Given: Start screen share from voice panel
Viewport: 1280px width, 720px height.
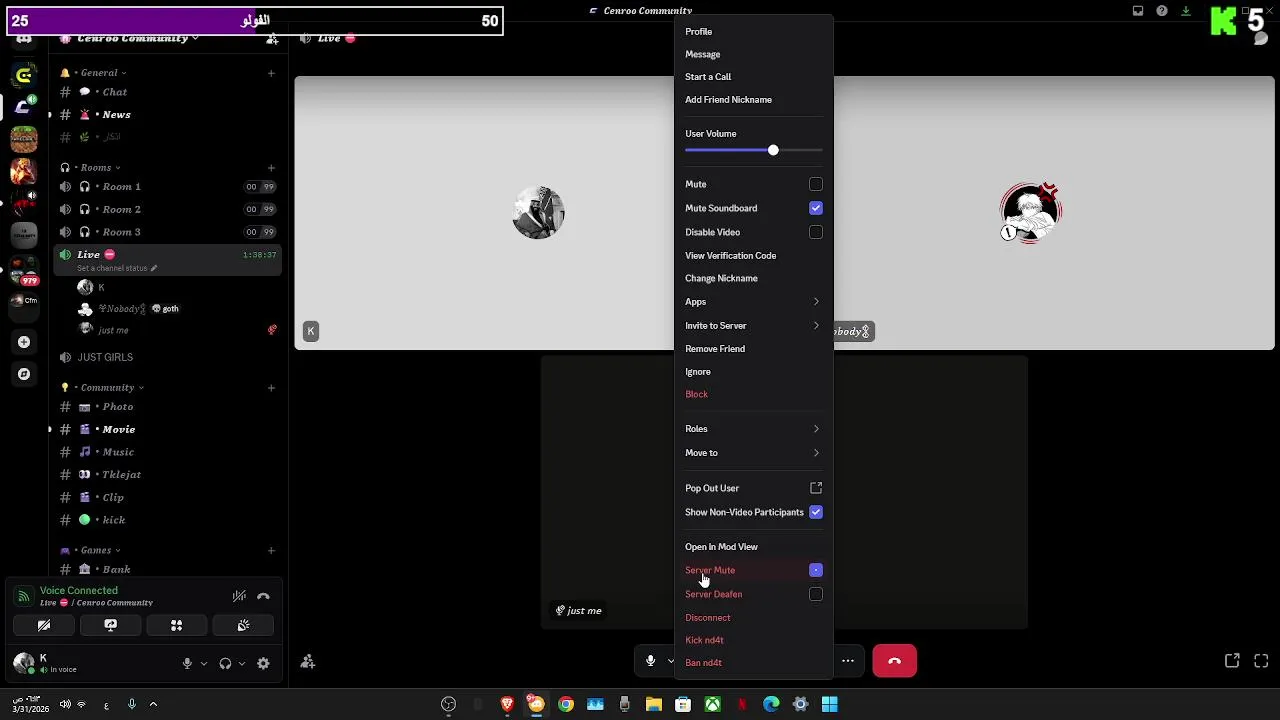Looking at the screenshot, I should pyautogui.click(x=110, y=625).
